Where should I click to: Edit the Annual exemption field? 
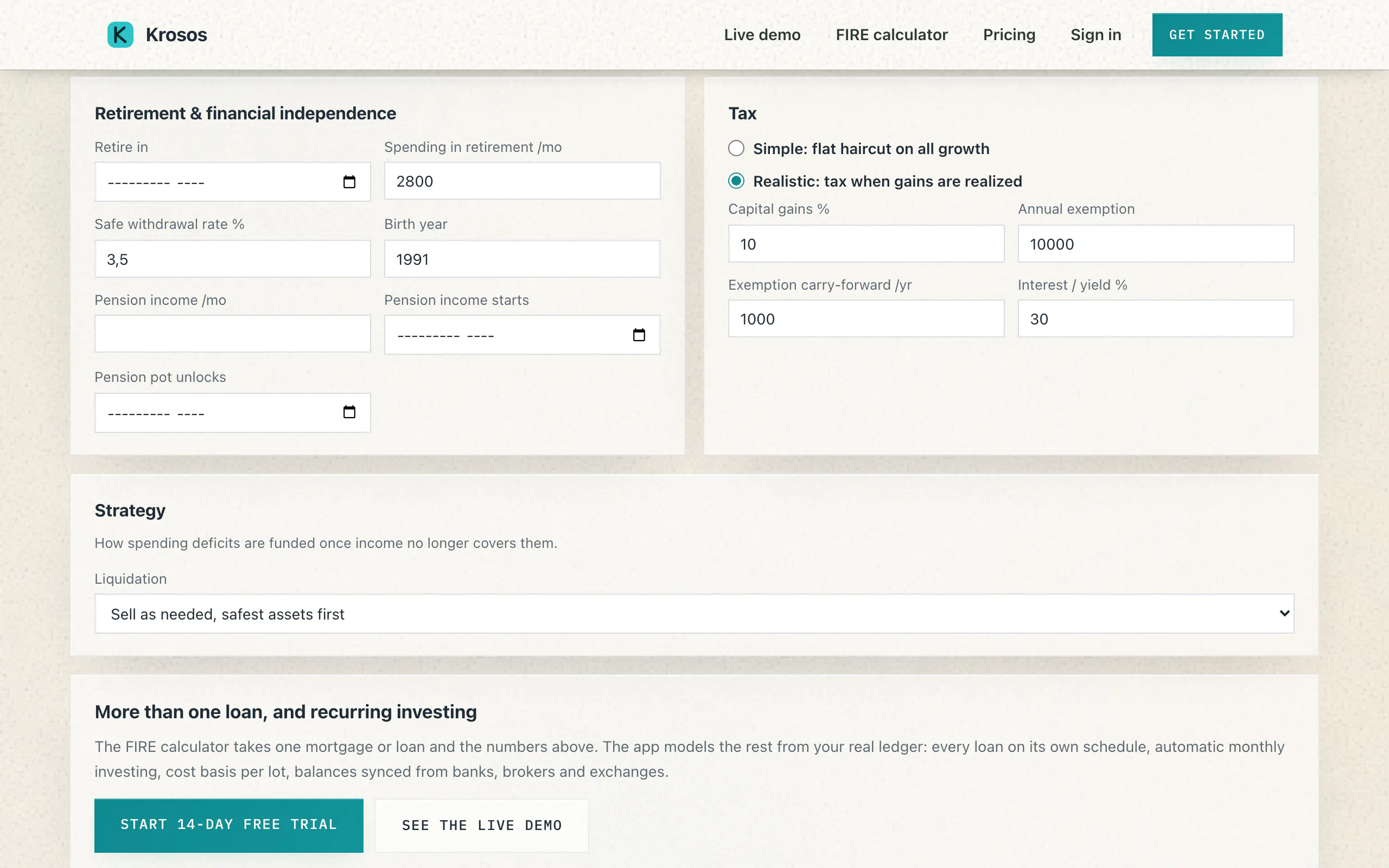(1156, 244)
